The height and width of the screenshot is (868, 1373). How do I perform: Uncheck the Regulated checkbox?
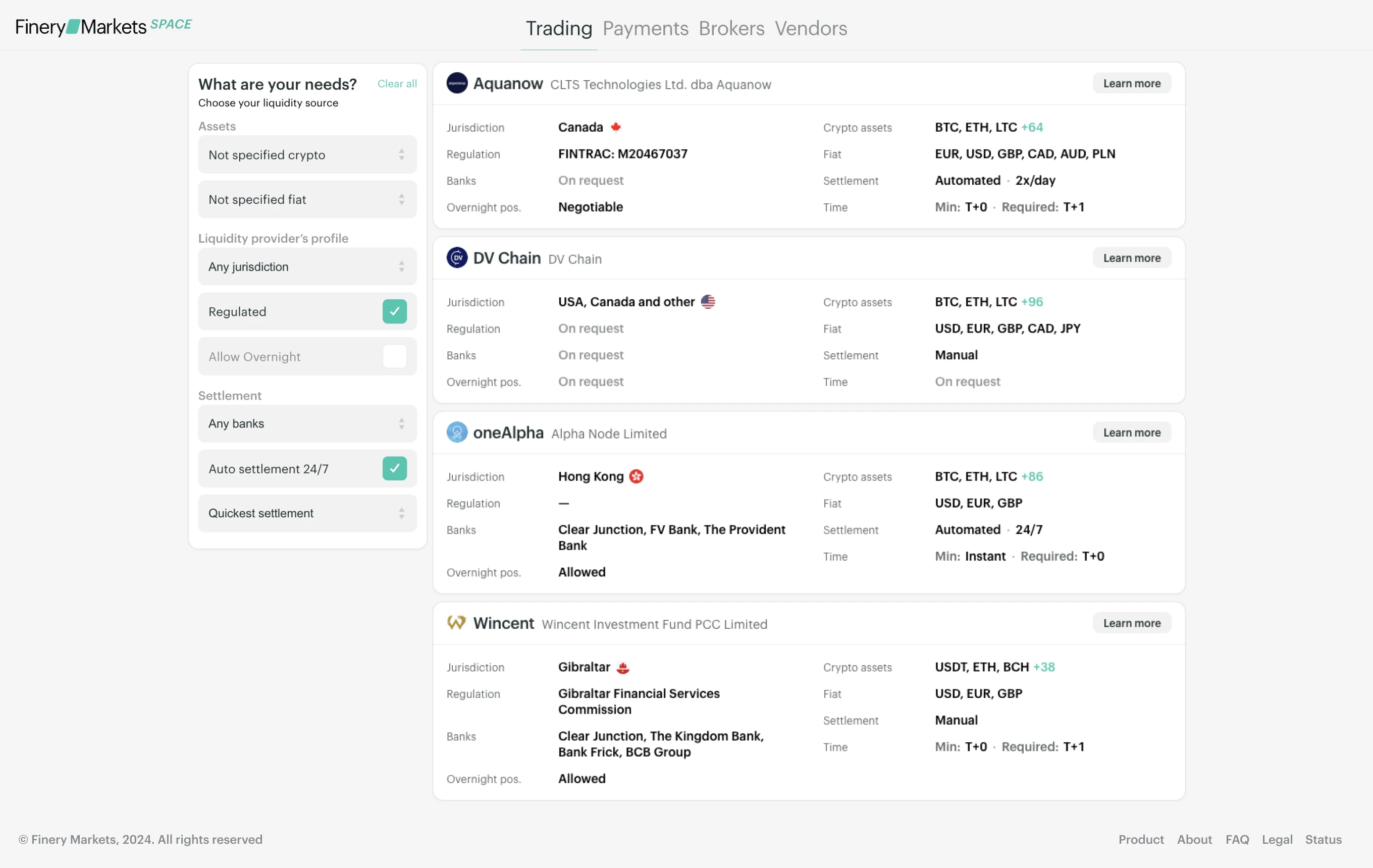pyautogui.click(x=394, y=311)
